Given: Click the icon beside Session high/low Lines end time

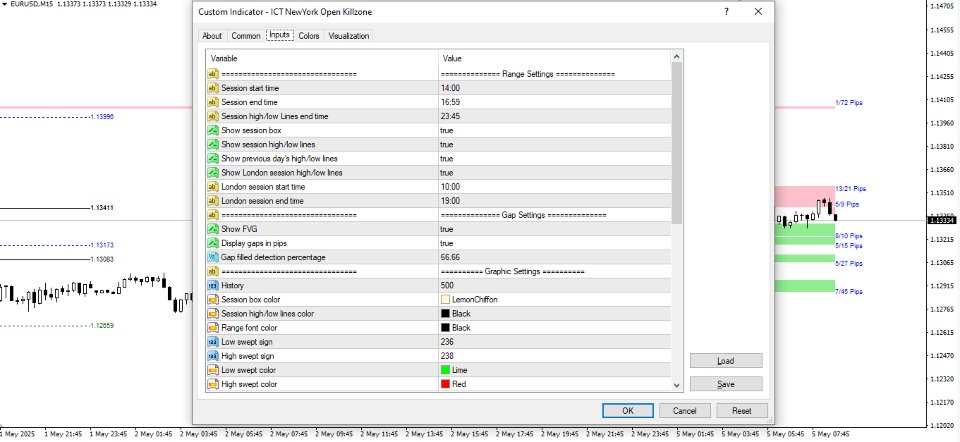Looking at the screenshot, I should [213, 116].
